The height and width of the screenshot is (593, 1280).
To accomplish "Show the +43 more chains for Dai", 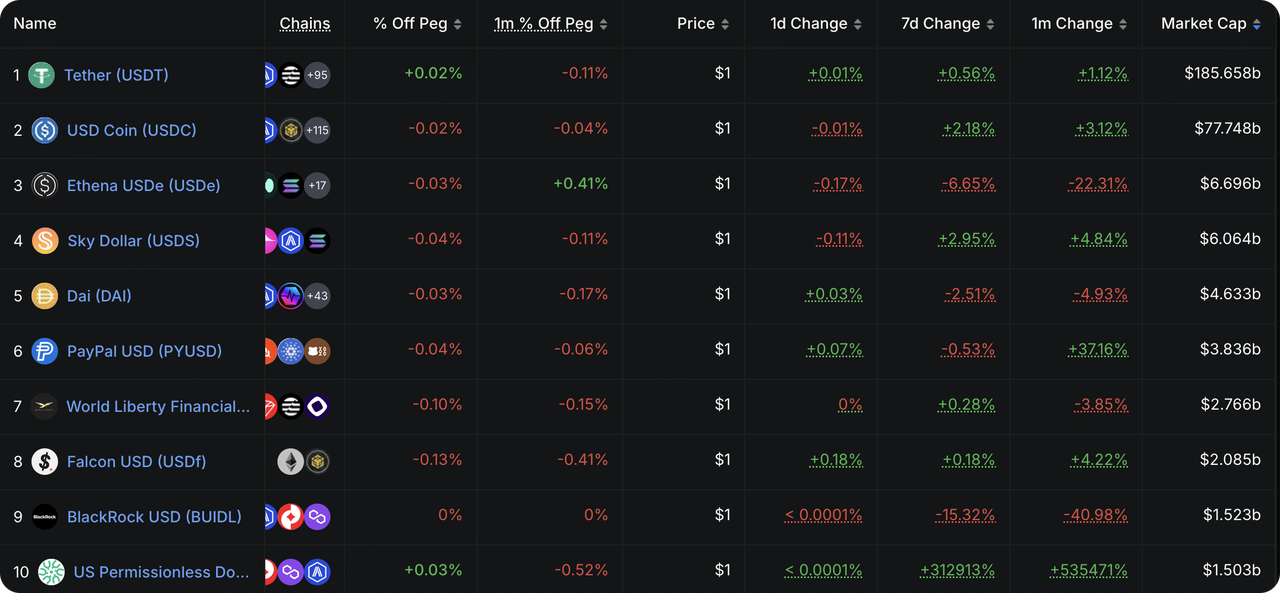I will [x=317, y=296].
